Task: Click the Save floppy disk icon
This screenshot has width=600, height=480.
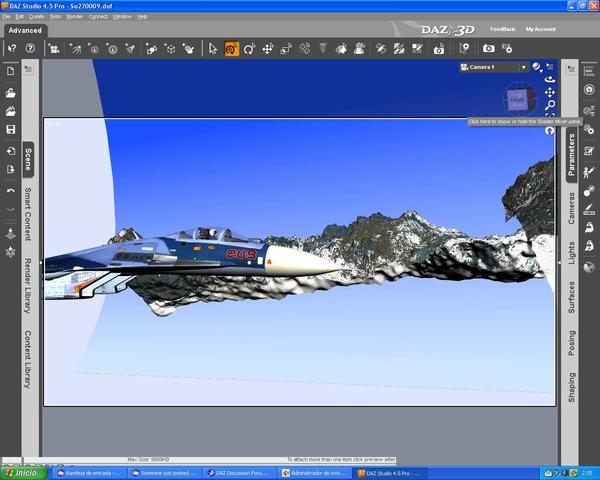Action: (x=10, y=129)
